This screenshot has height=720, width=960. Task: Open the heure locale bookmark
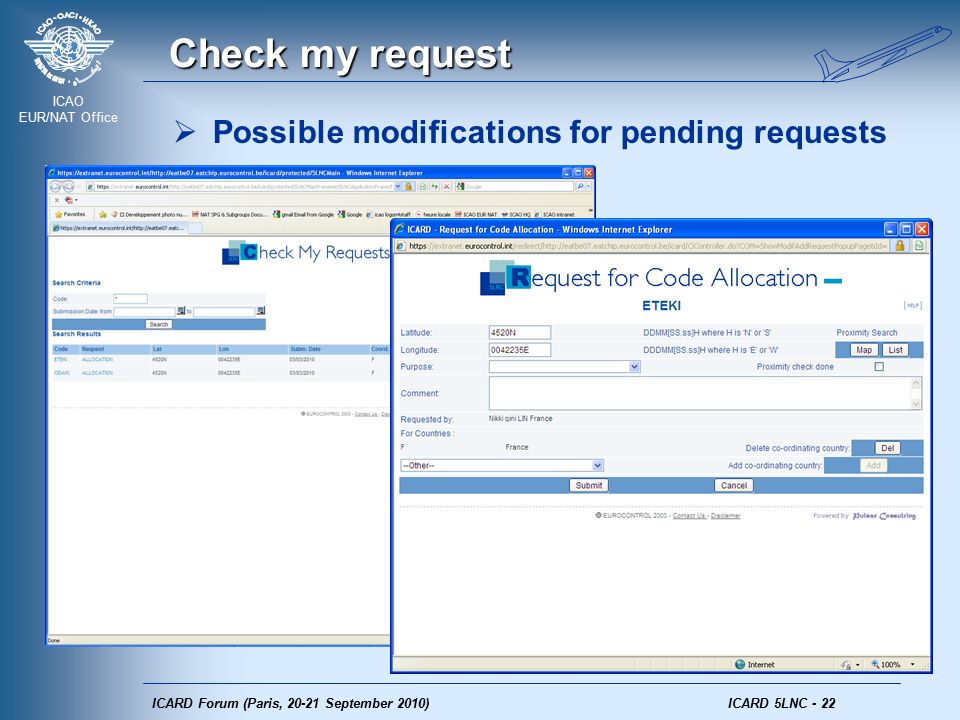(433, 214)
